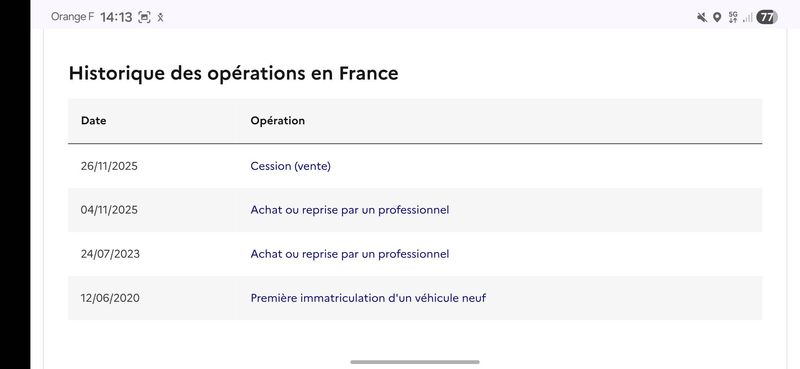The image size is (800, 369).
Task: Tap the date 26/11/2025 cell
Action: (x=109, y=166)
